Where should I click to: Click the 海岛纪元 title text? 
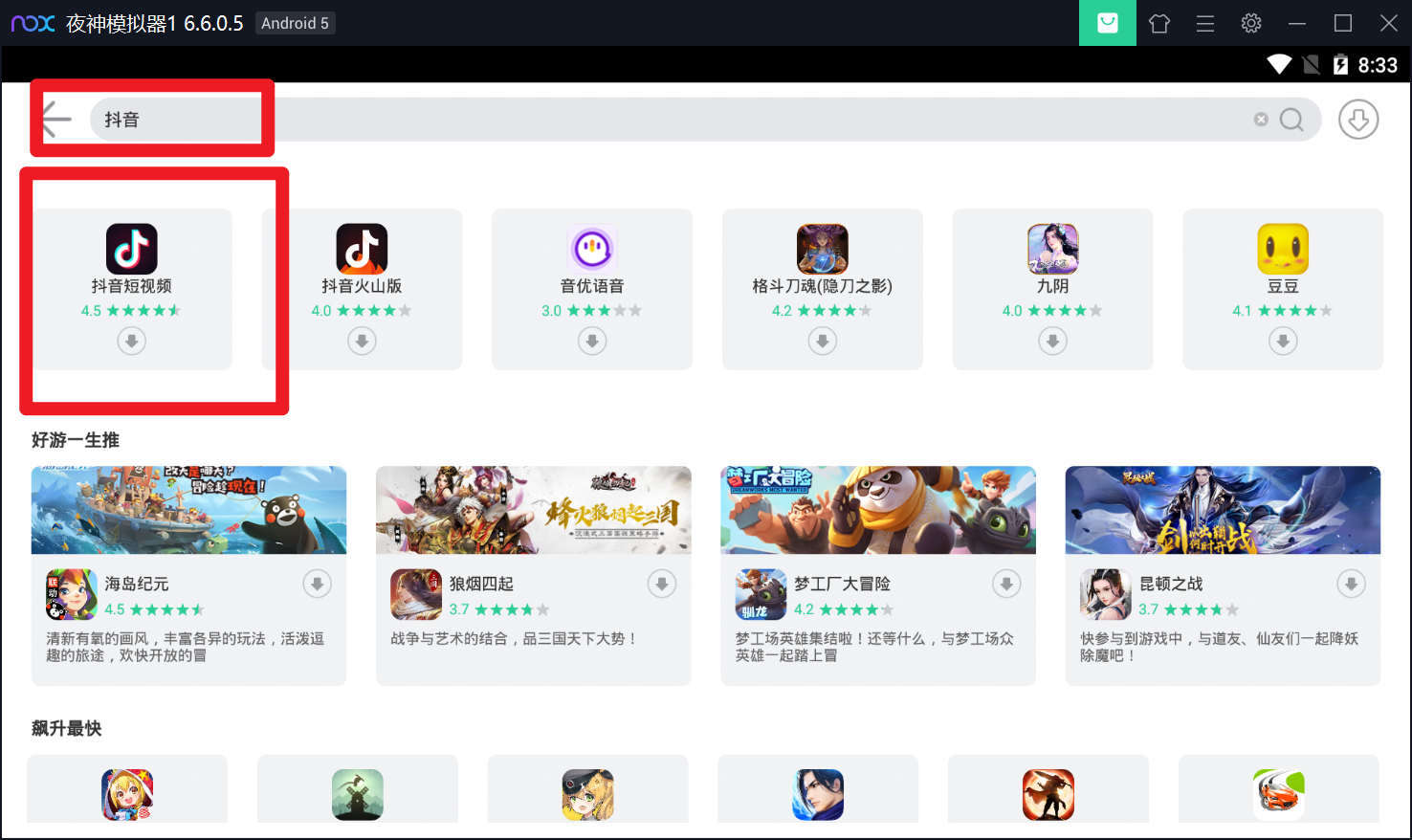click(137, 584)
